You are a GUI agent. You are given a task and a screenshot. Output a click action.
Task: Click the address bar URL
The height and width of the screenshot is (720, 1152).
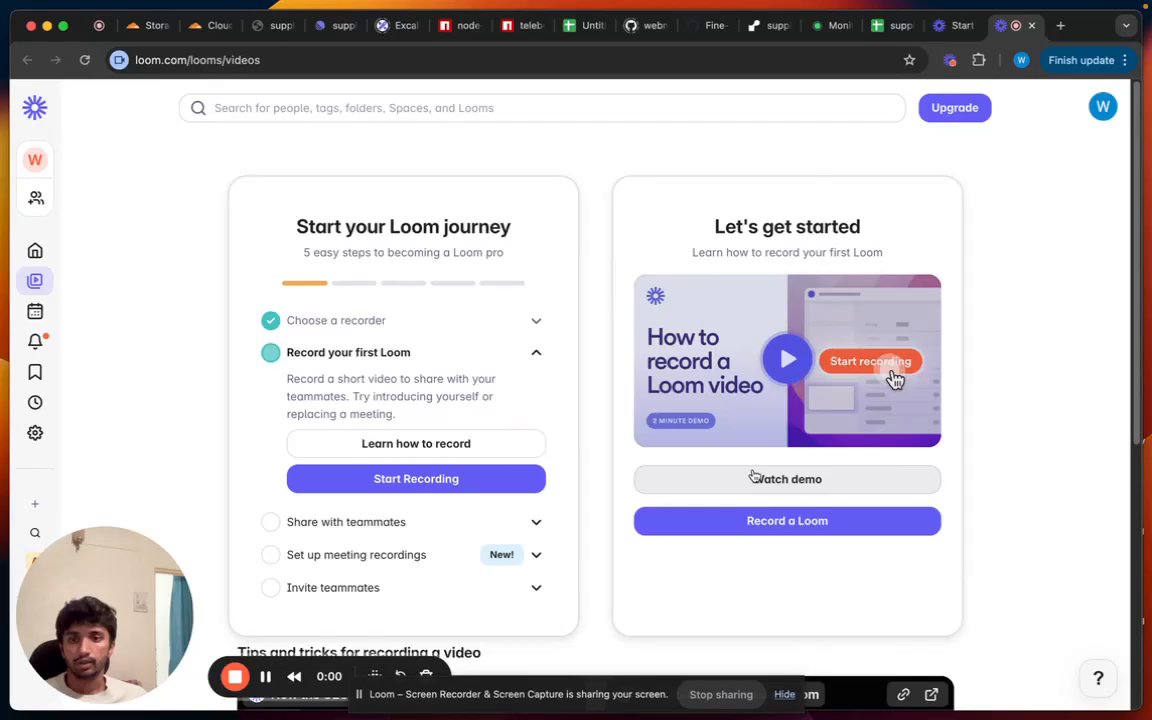point(197,60)
